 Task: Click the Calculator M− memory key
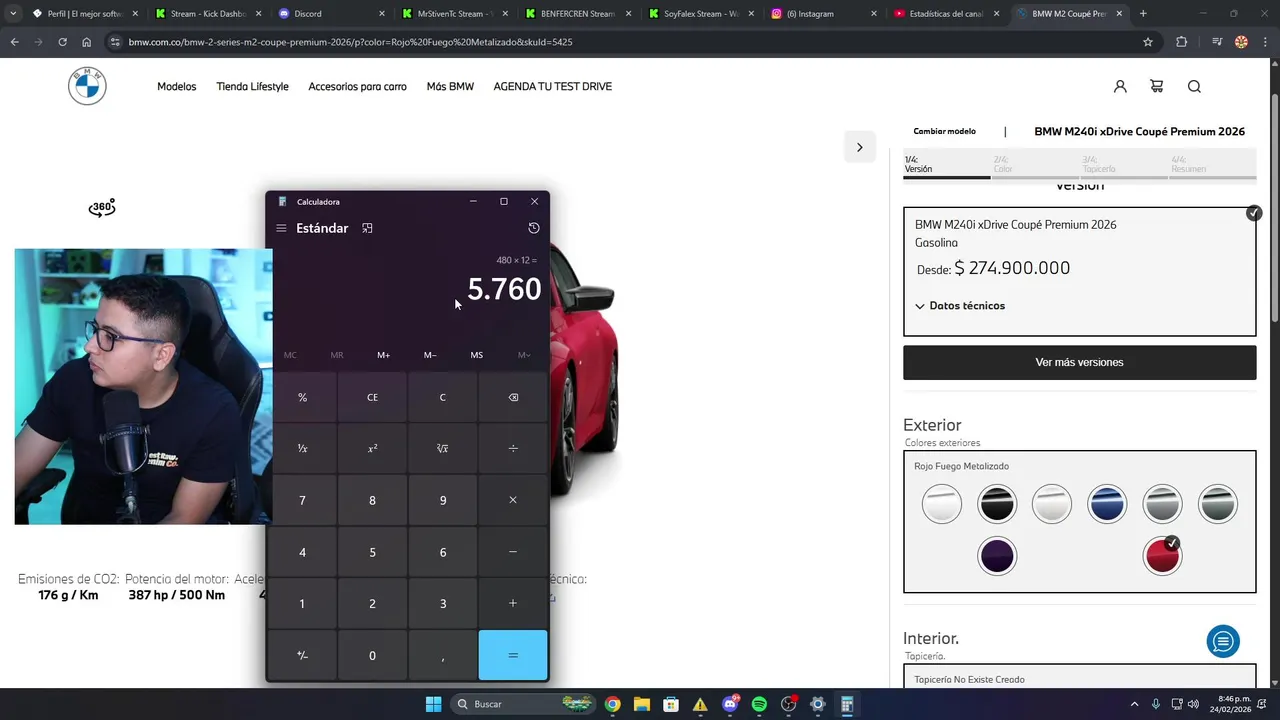pyautogui.click(x=430, y=355)
